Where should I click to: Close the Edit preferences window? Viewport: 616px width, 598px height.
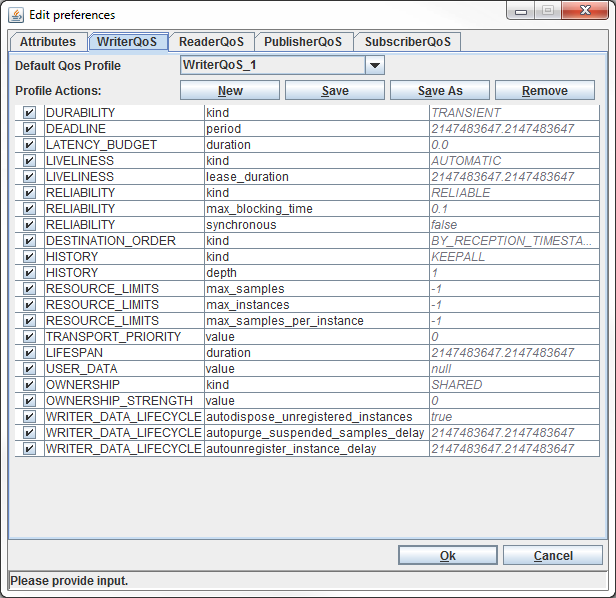tap(582, 13)
